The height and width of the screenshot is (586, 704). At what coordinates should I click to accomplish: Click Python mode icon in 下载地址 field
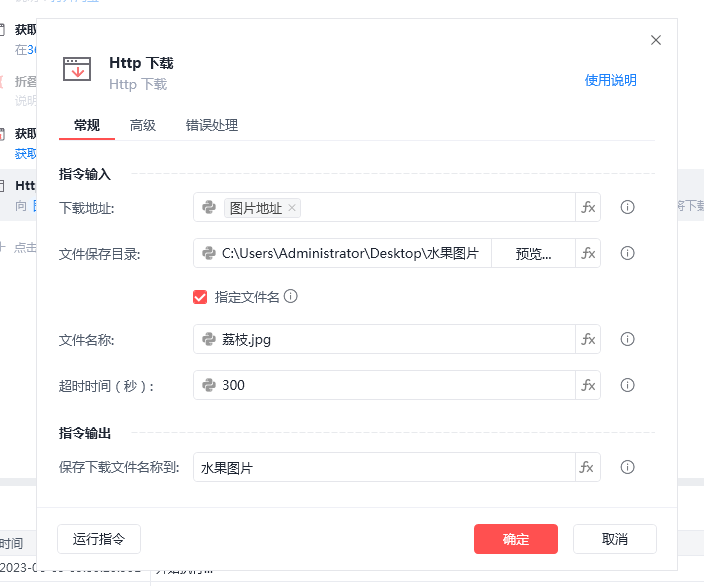(x=209, y=207)
